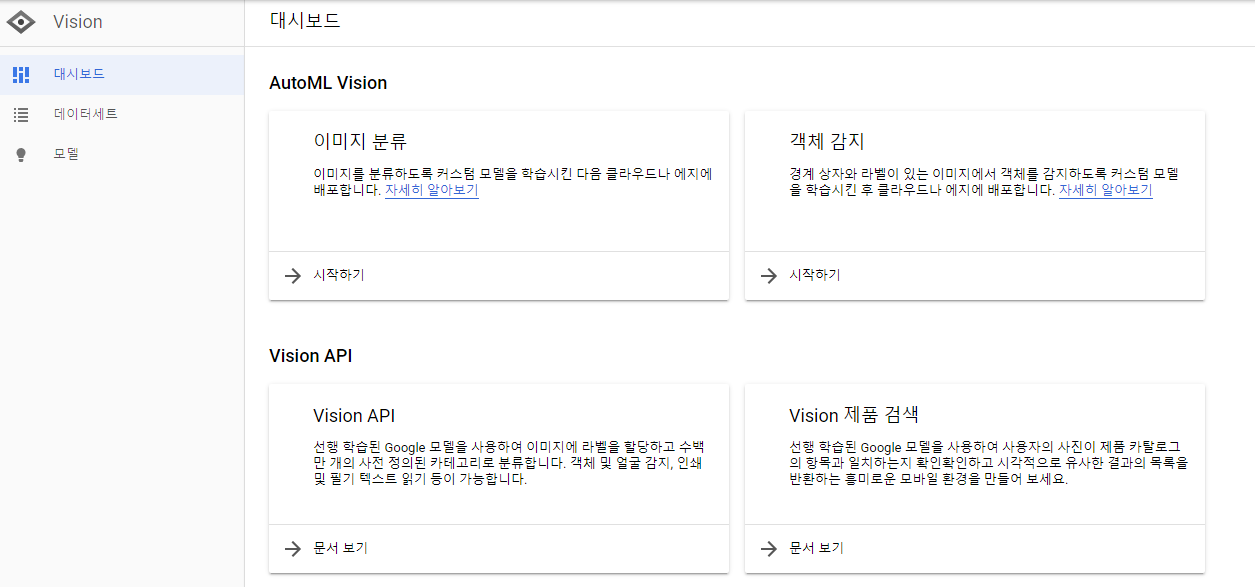Start 객체 감지 with 시작하기

(x=815, y=275)
